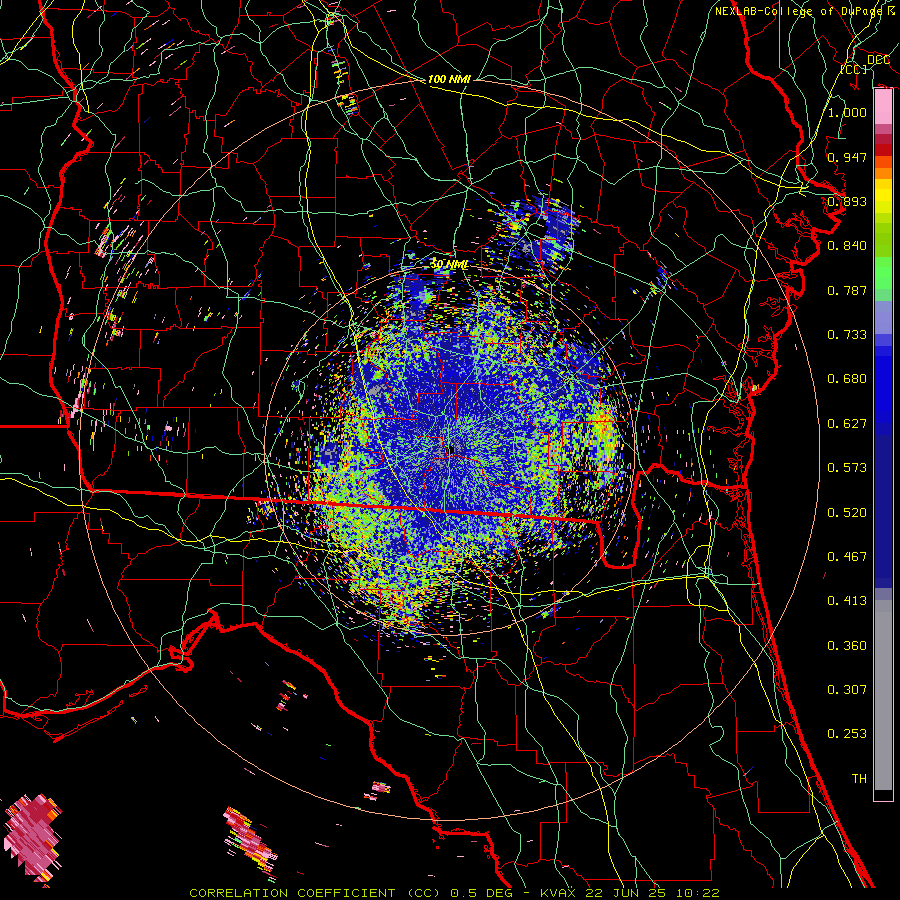900x900 pixels.
Task: Select the 0.360 legend value
Action: 847,646
